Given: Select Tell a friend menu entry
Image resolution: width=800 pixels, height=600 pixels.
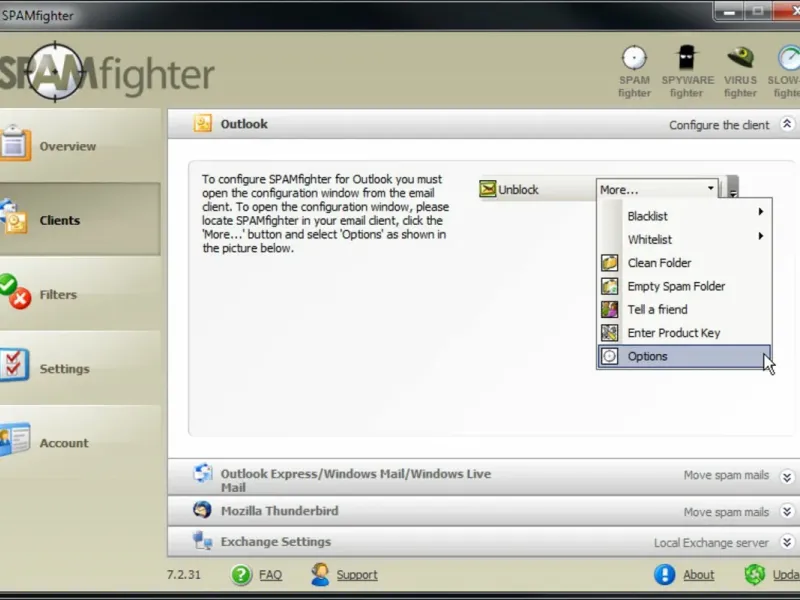Looking at the screenshot, I should 684,310.
